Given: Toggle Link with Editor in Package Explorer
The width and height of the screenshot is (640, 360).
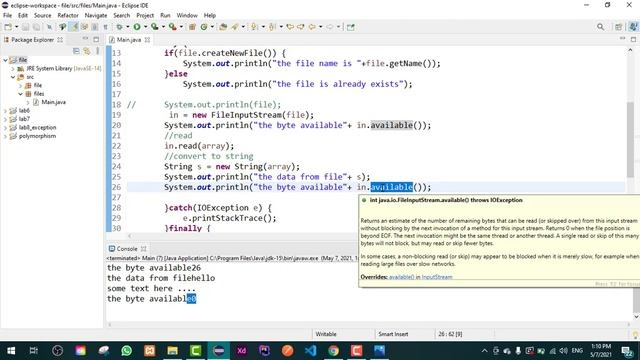Looking at the screenshot, I should (87, 51).
